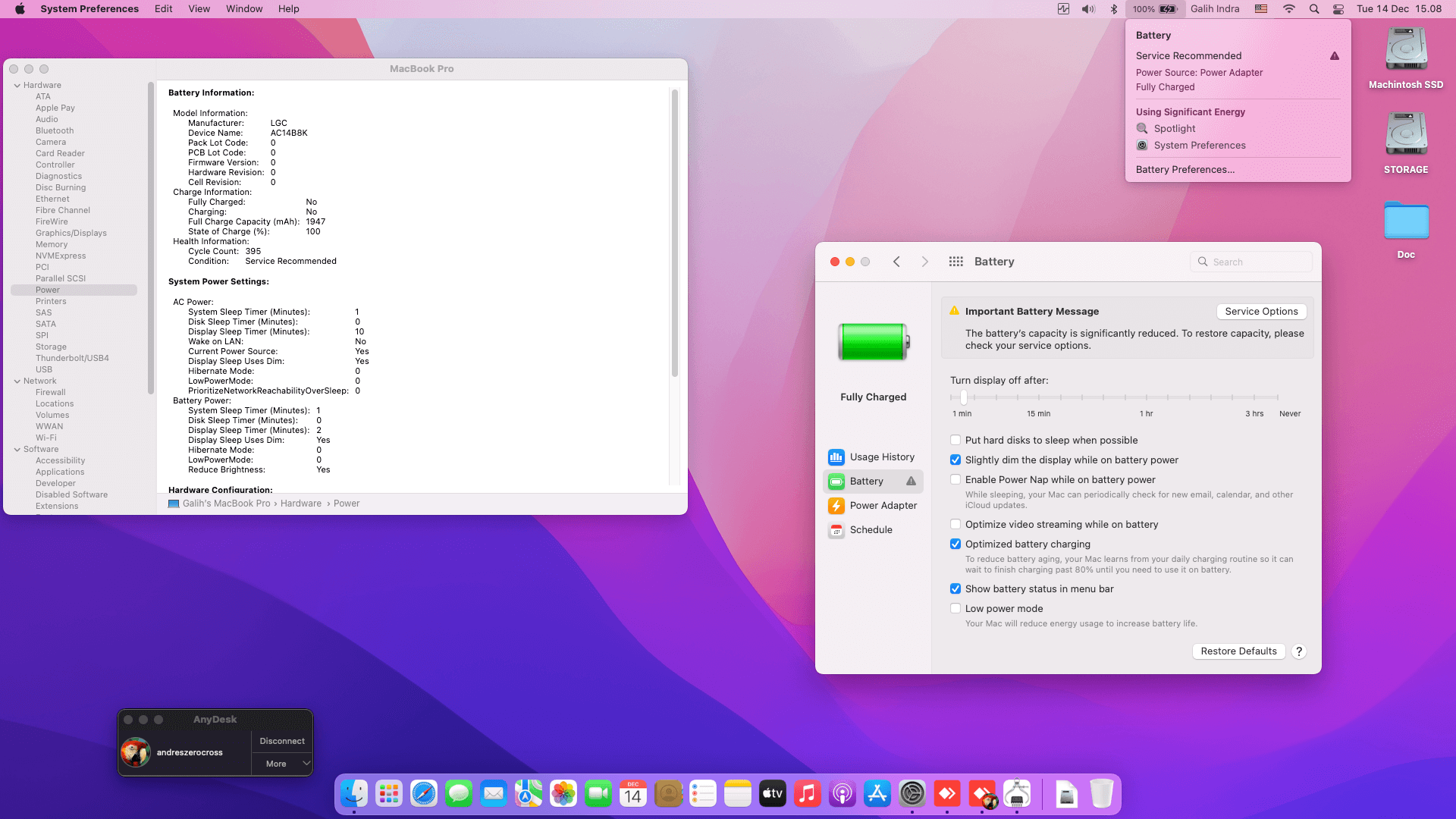Open Mail app in Dock
Screen dimensions: 1456x819
pos(494,794)
